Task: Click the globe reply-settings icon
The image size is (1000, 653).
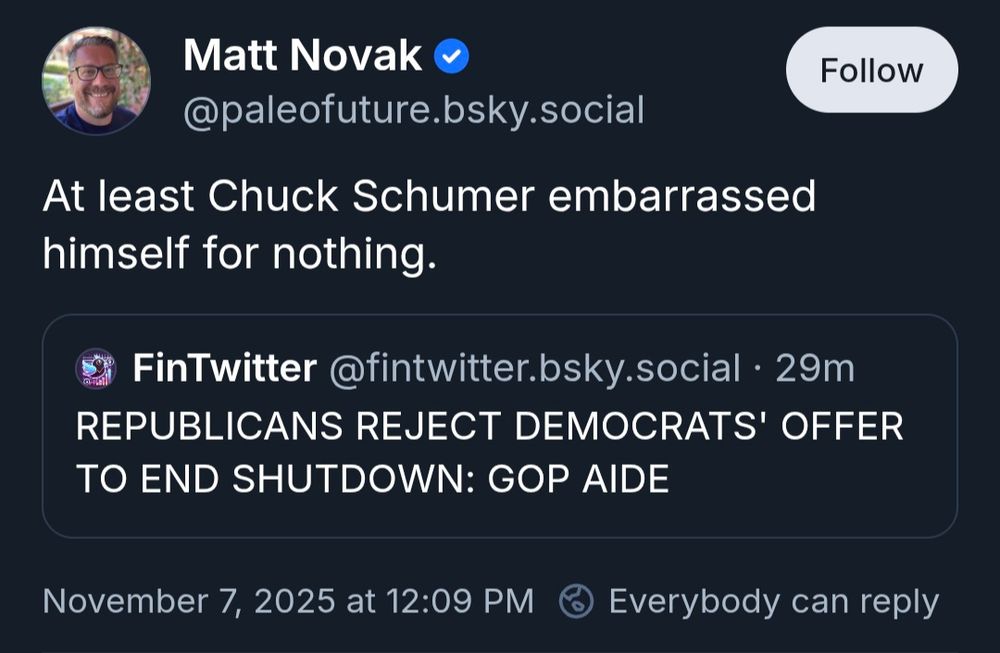Action: coord(576,601)
